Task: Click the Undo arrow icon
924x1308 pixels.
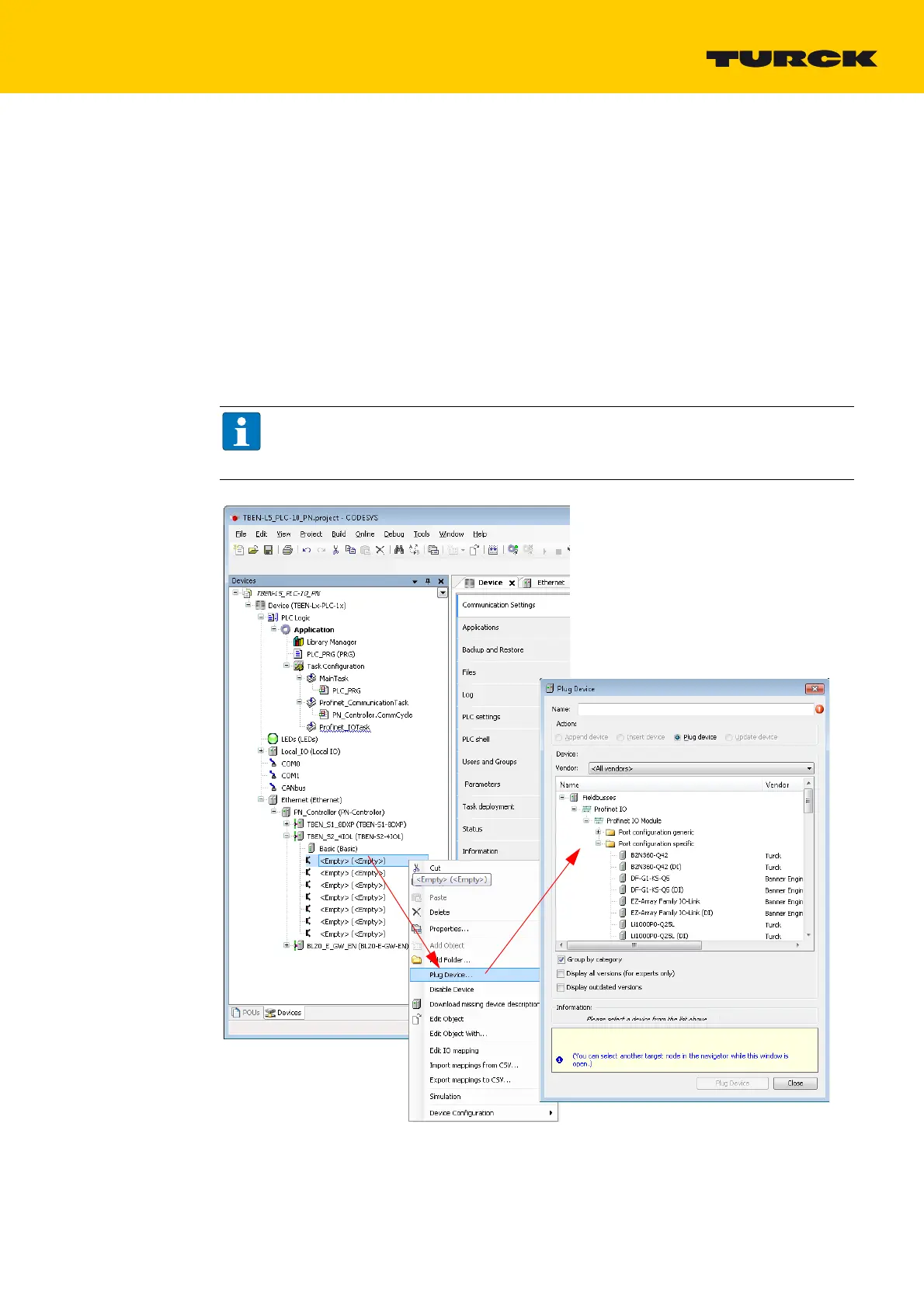Action: tap(307, 550)
